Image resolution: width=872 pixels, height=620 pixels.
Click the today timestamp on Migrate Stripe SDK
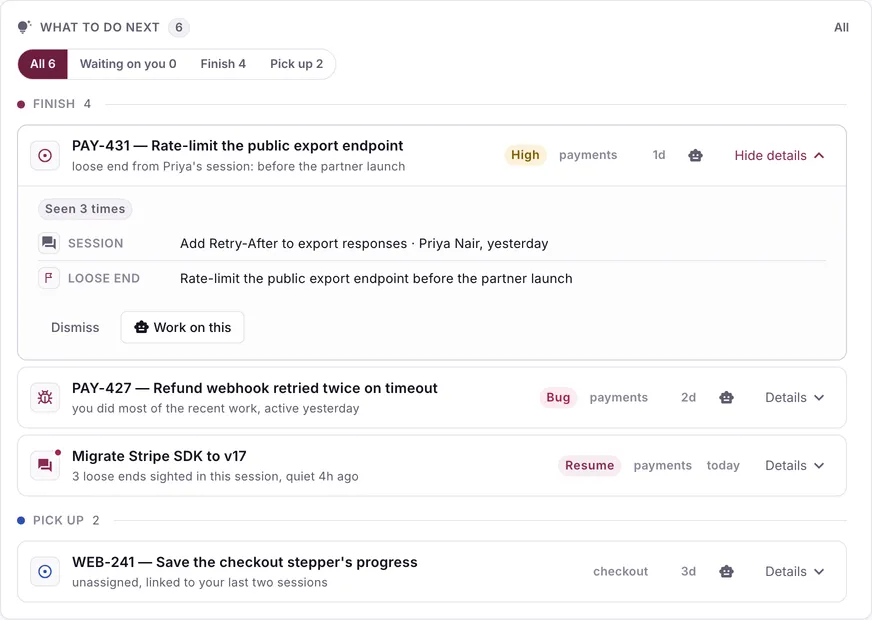click(x=723, y=465)
